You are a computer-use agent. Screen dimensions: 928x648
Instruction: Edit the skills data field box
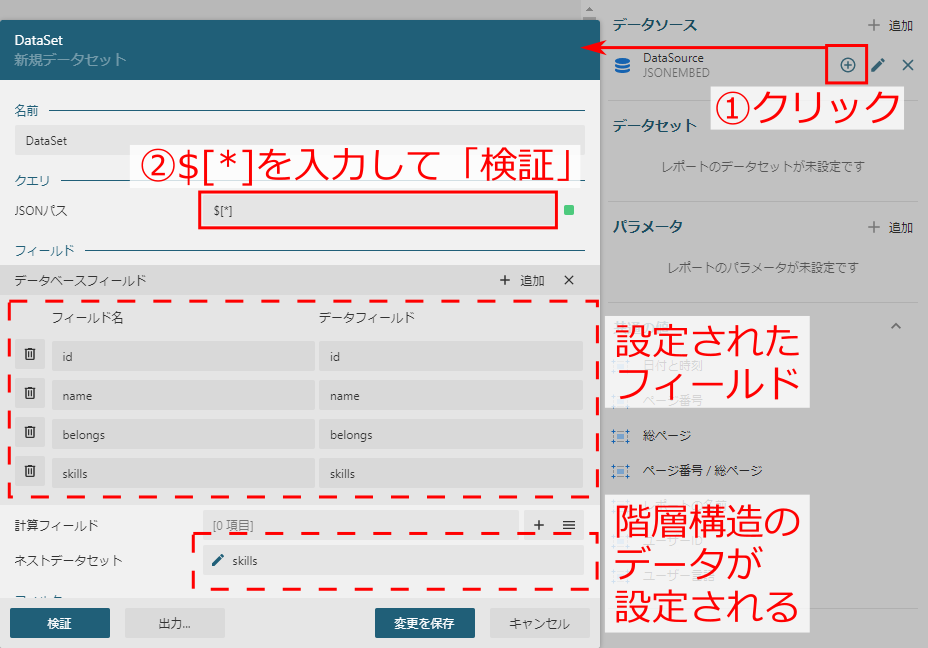[x=450, y=473]
